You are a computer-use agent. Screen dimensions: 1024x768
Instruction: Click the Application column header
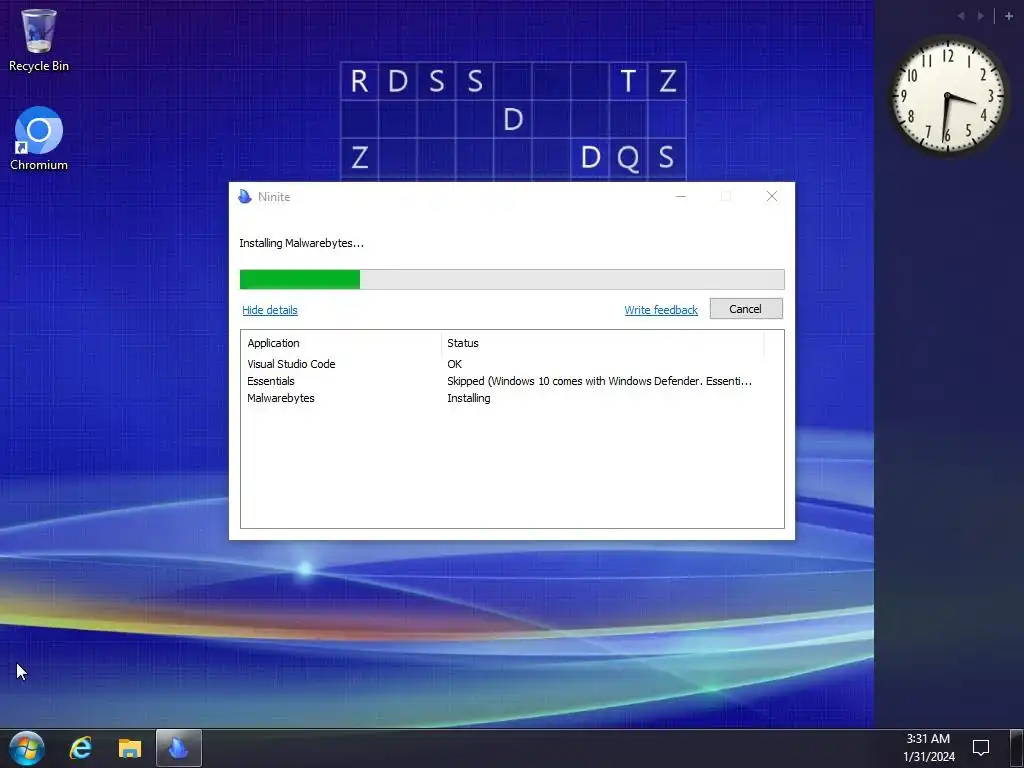pyautogui.click(x=341, y=343)
